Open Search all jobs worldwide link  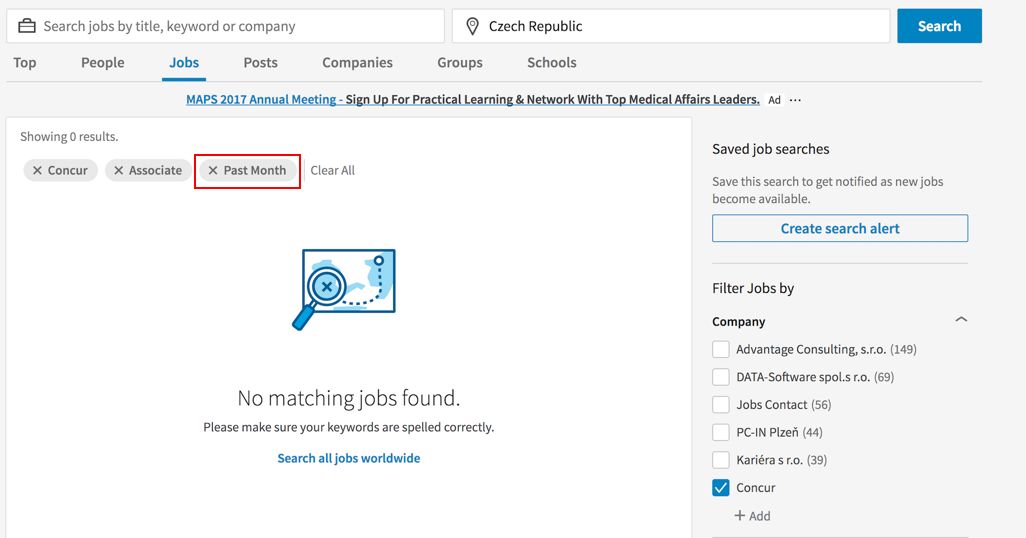pyautogui.click(x=349, y=458)
